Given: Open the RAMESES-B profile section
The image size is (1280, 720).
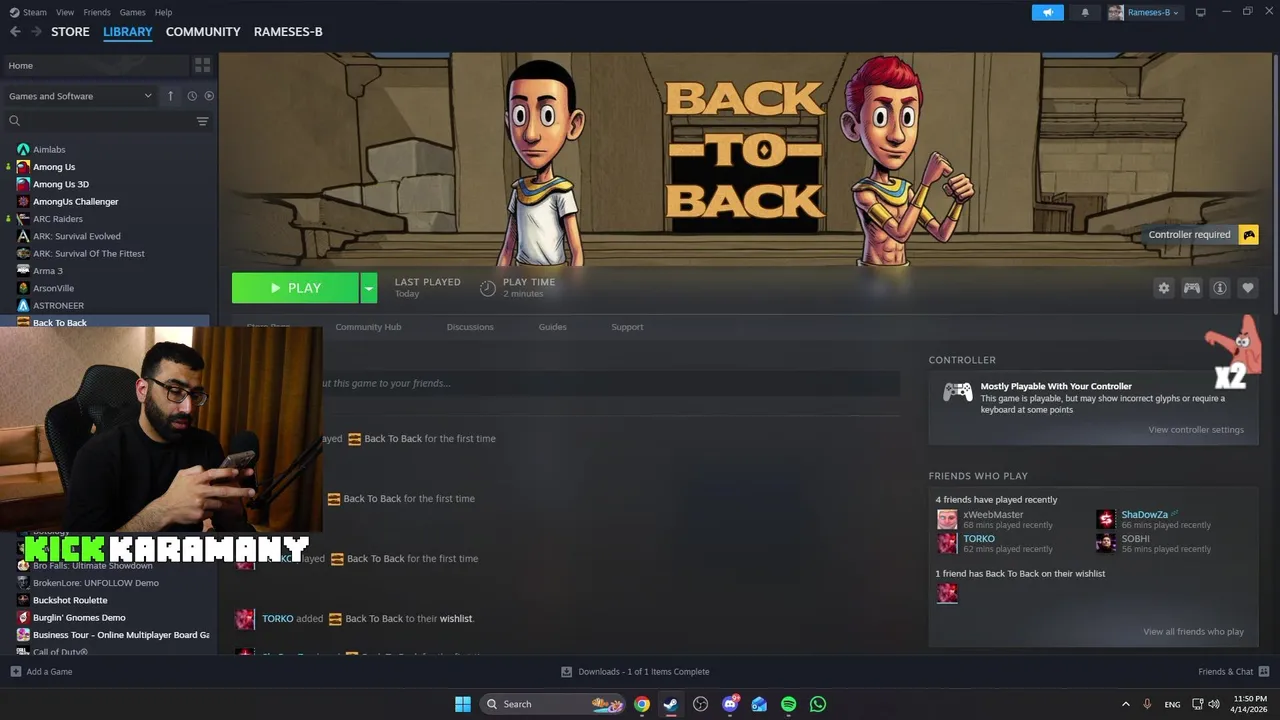Looking at the screenshot, I should [x=288, y=32].
